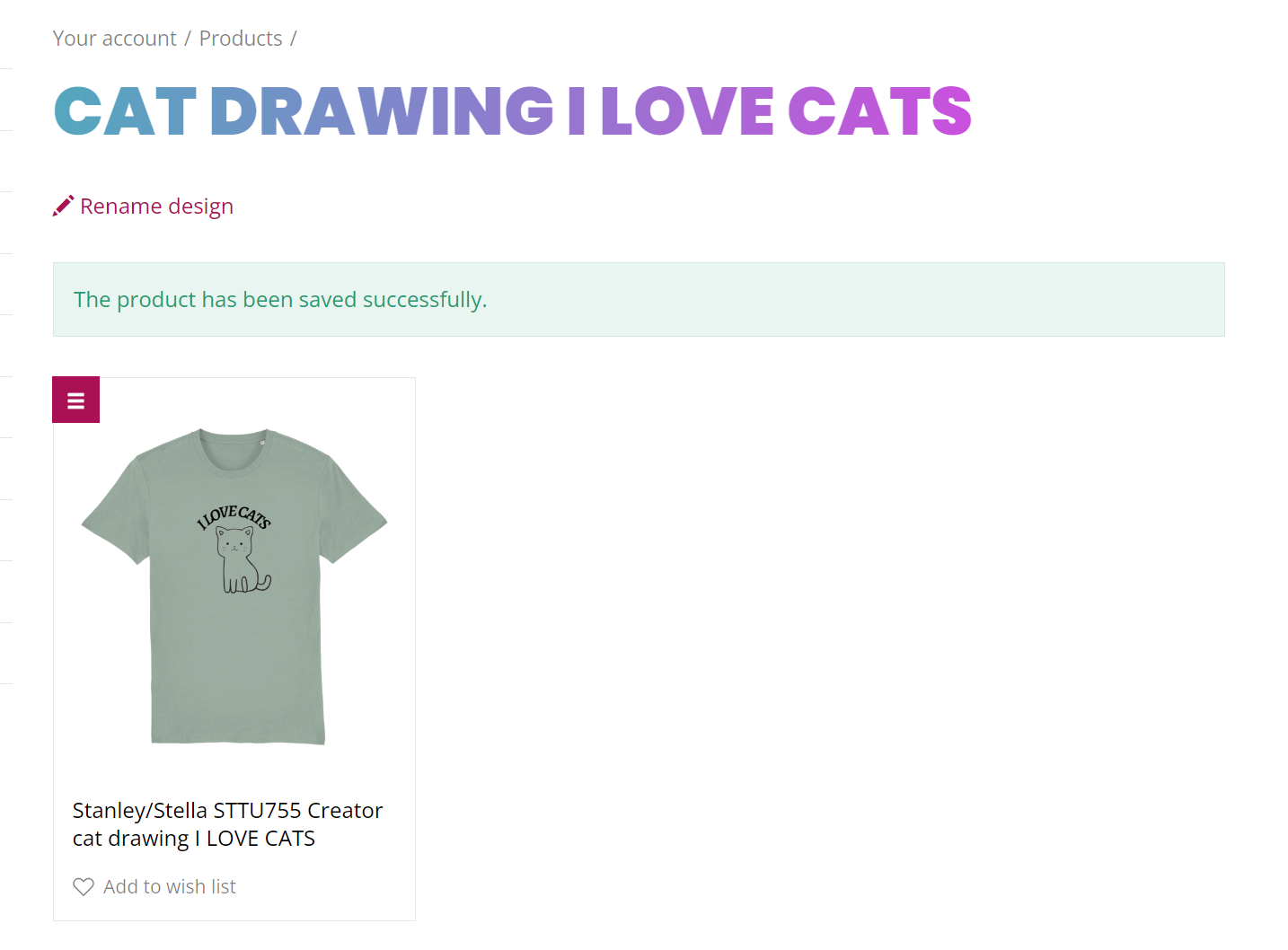
Task: Select the Rename design link text
Action: point(157,207)
